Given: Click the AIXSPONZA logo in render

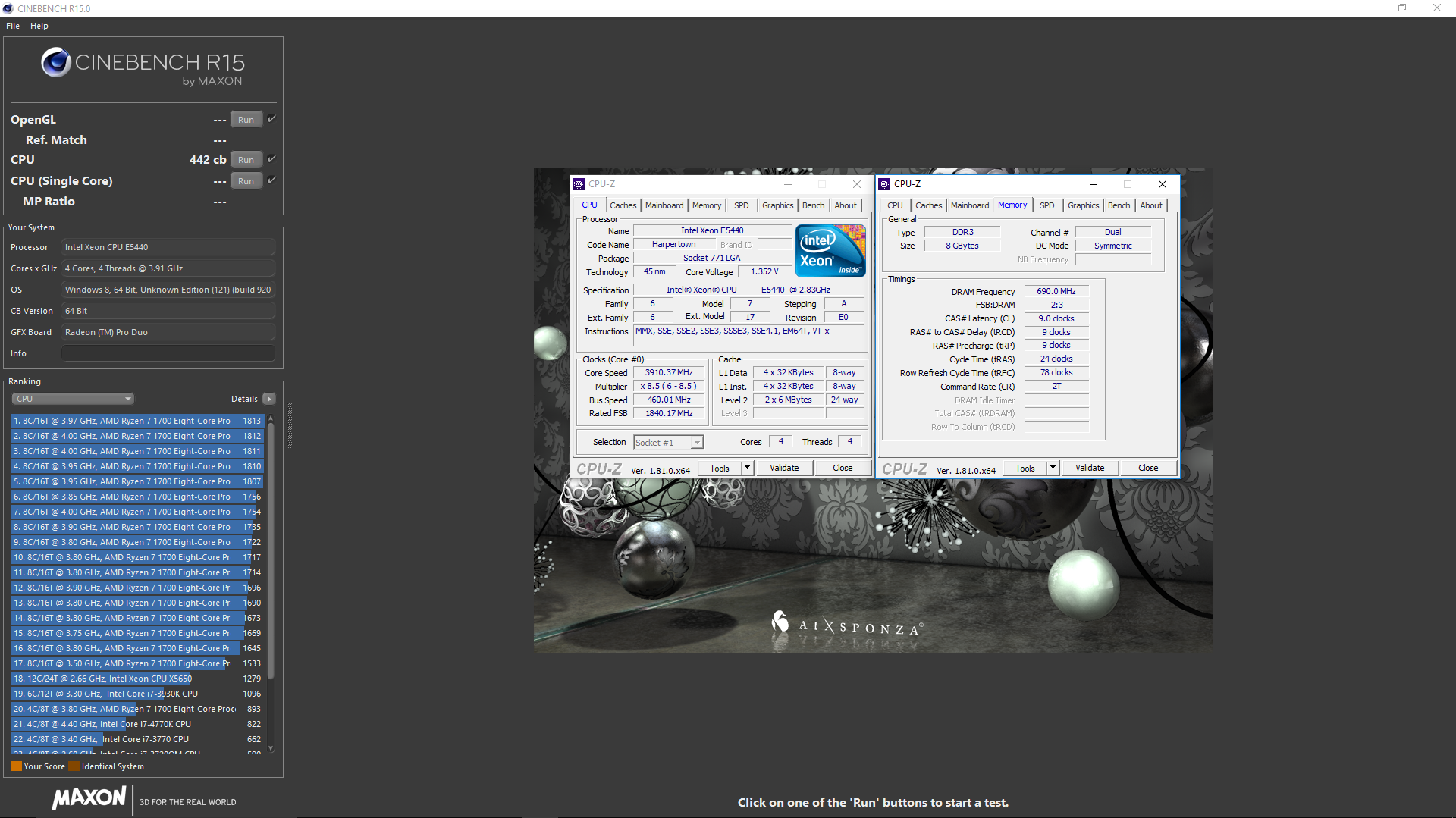Looking at the screenshot, I should tap(848, 625).
